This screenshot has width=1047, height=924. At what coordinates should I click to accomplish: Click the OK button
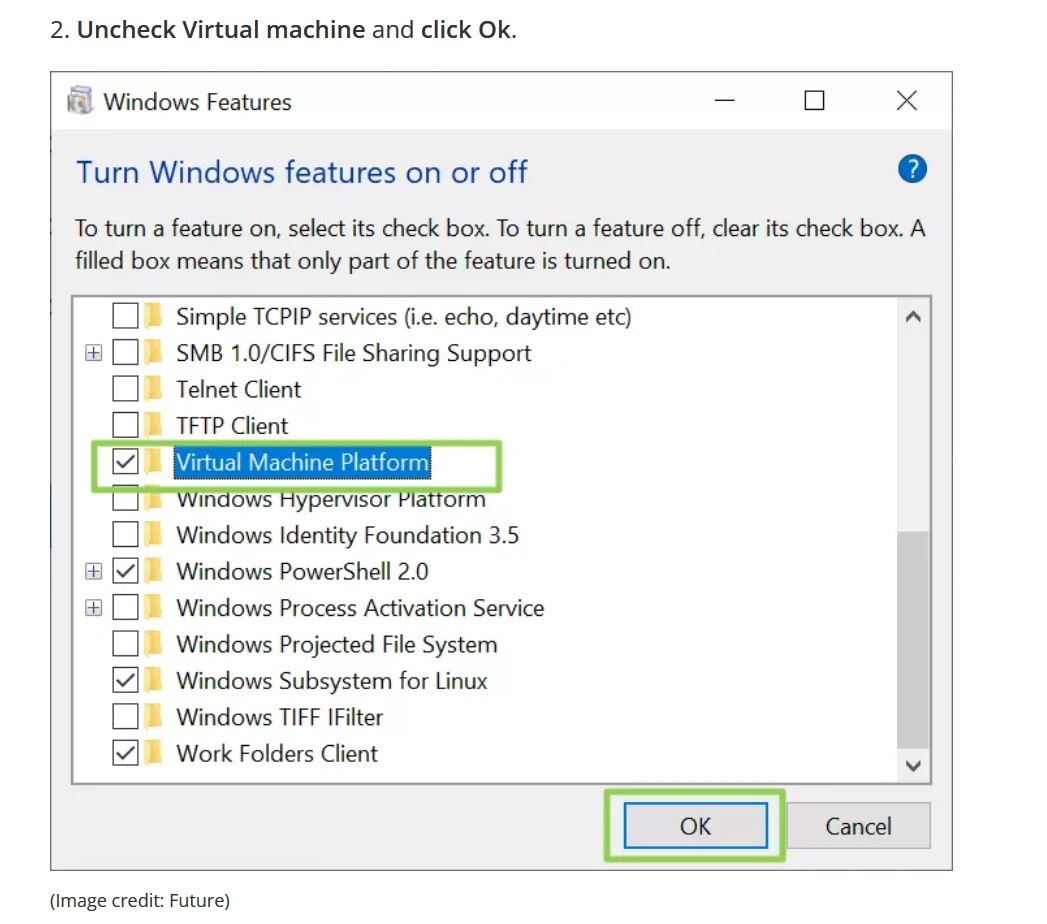pyautogui.click(x=696, y=826)
